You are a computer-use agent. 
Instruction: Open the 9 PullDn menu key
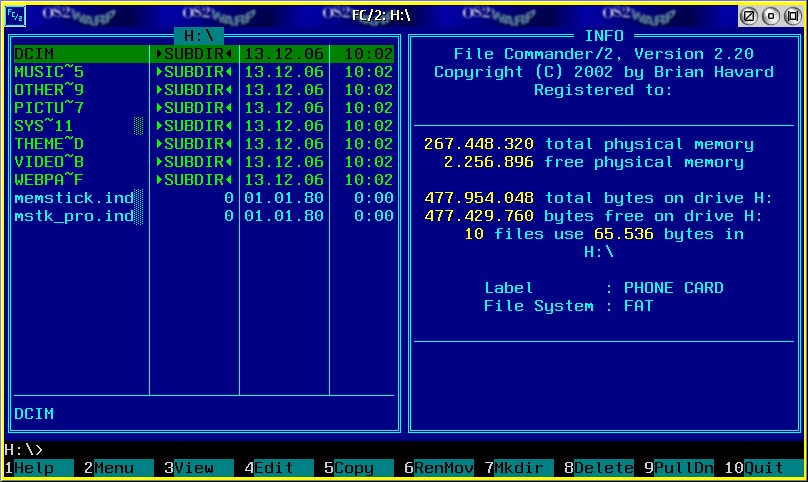(x=679, y=468)
